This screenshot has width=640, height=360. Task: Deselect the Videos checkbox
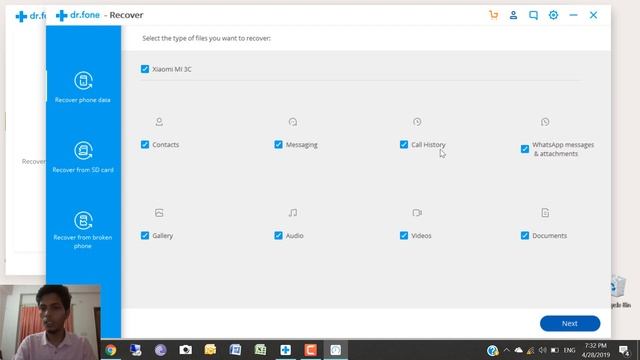404,236
